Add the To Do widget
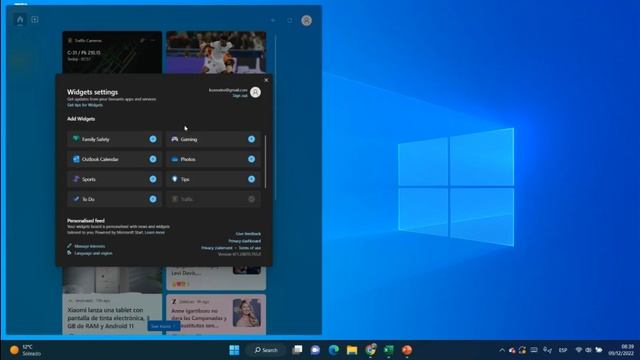 coord(153,199)
